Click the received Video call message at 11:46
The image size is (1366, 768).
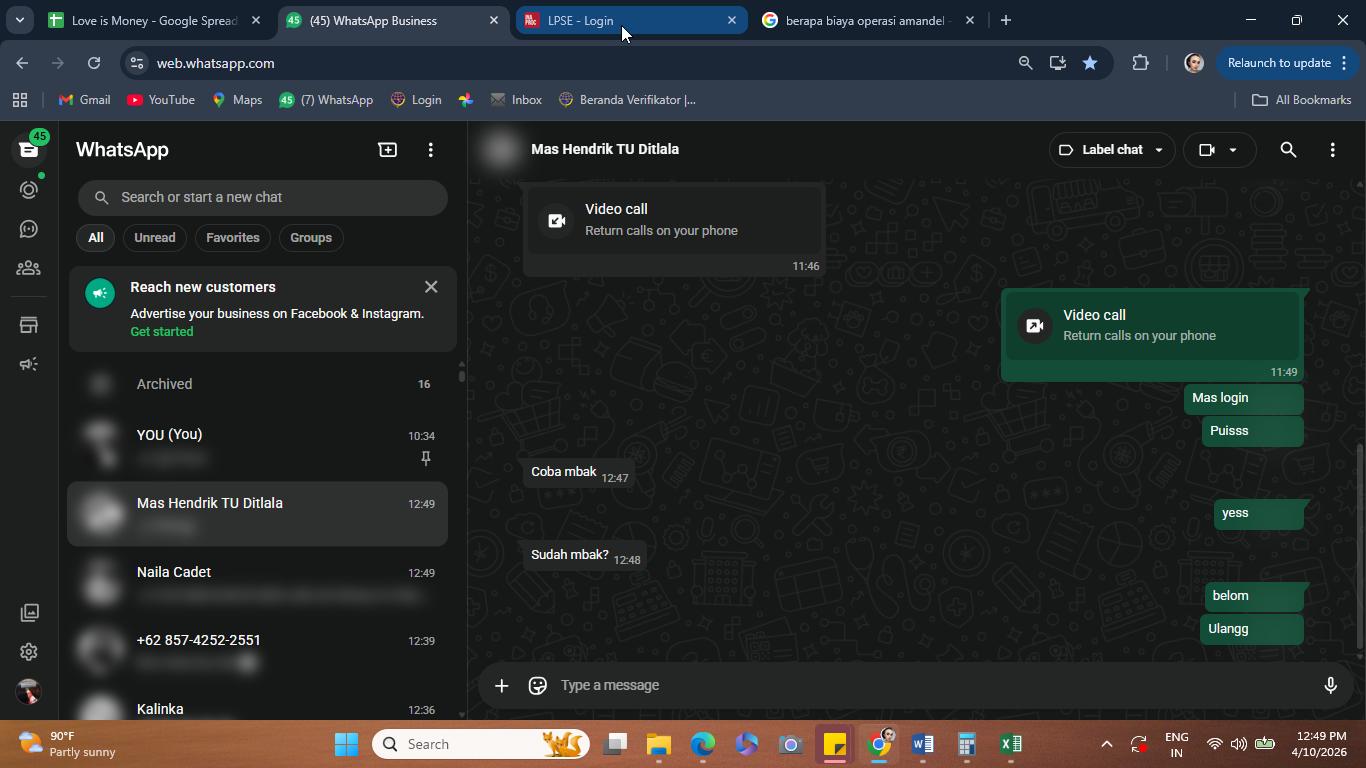674,230
